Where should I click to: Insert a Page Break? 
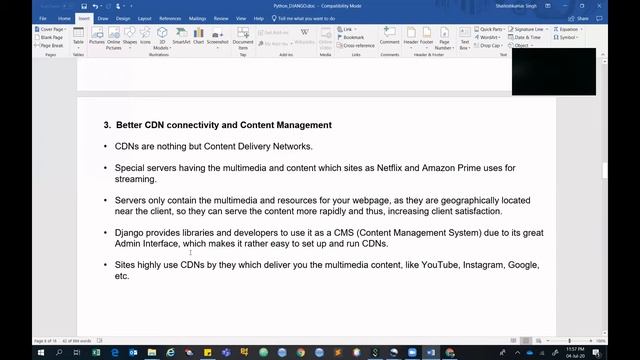(49, 45)
